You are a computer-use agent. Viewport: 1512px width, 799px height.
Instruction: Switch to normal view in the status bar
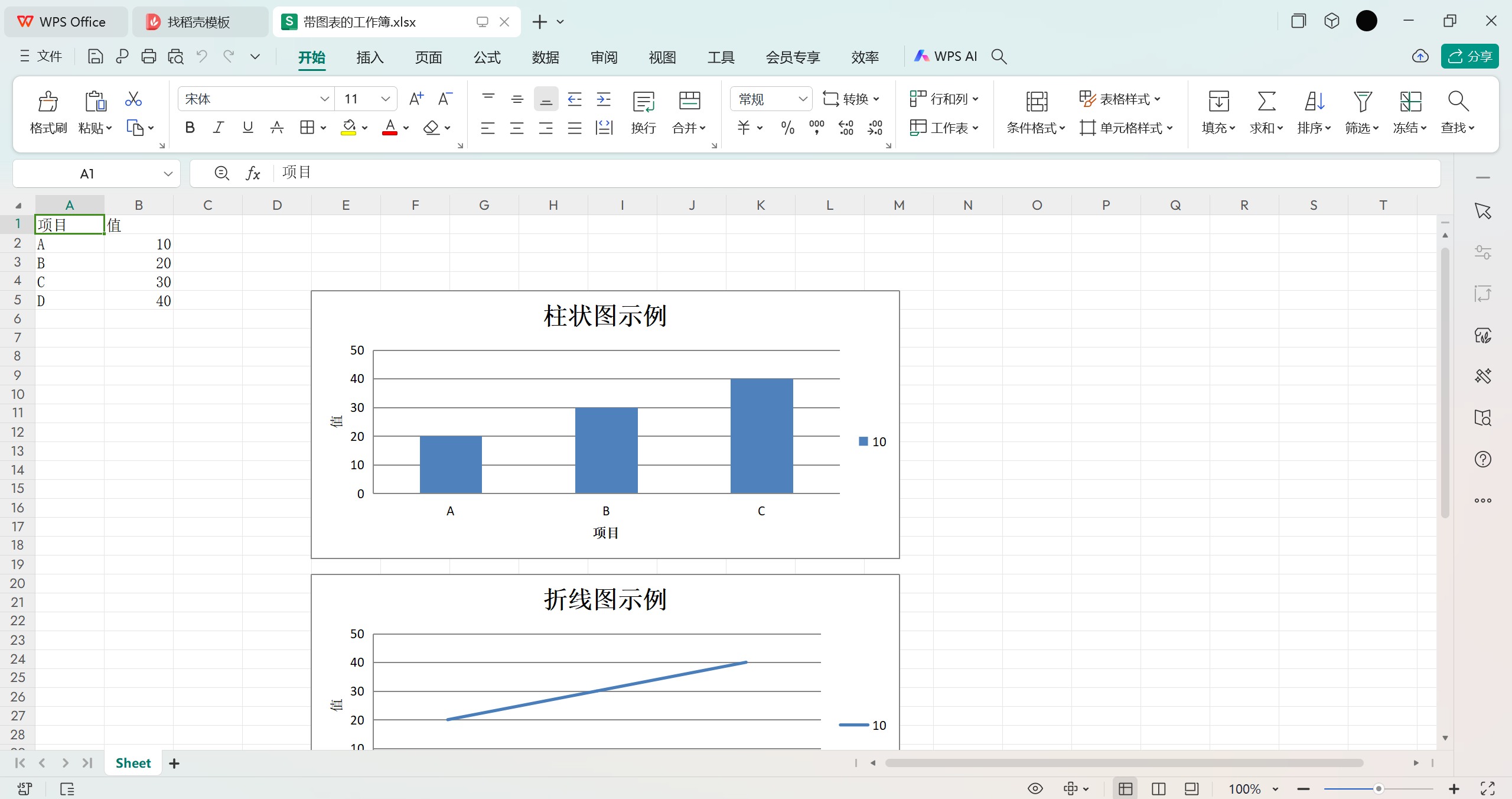(x=1125, y=789)
